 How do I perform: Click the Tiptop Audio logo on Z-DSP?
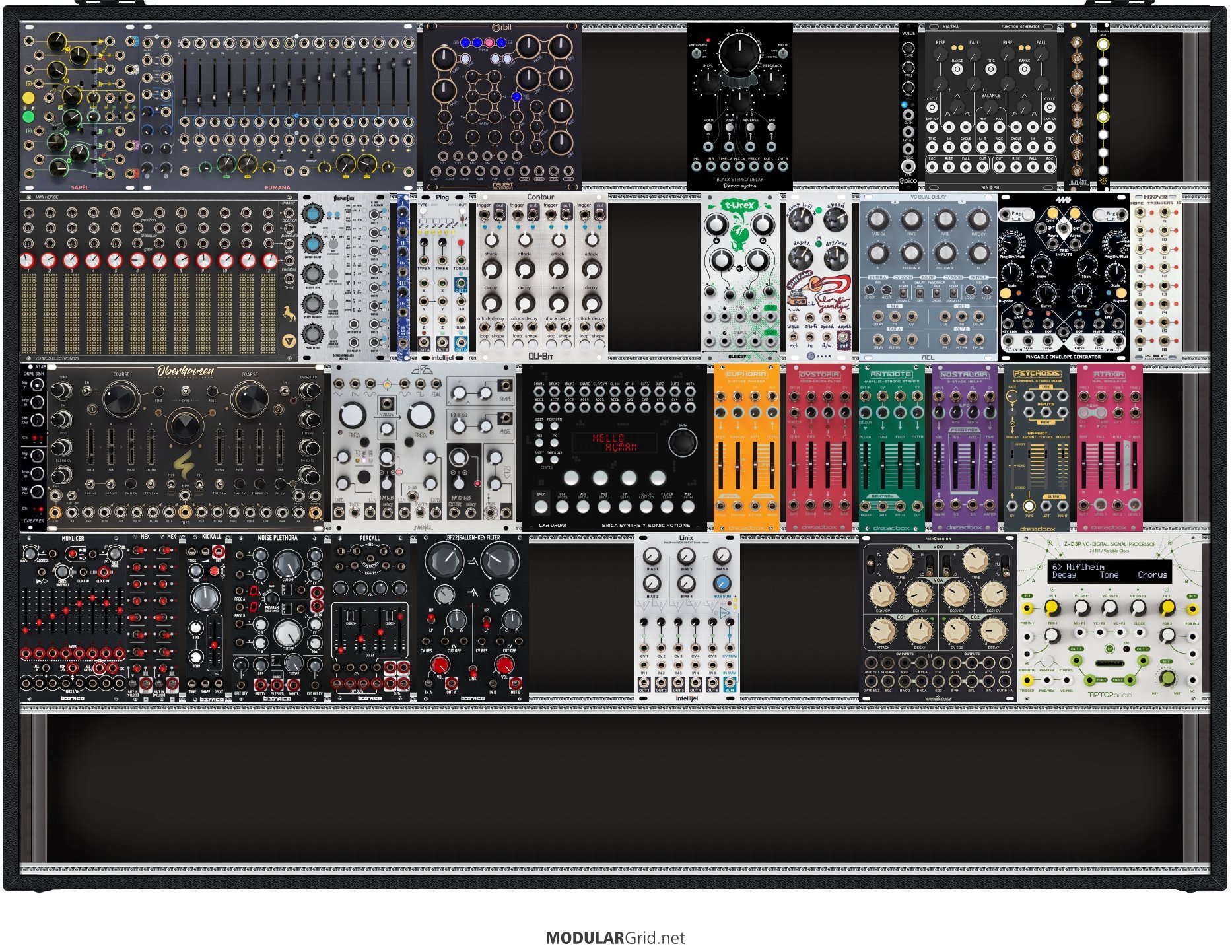1110,695
